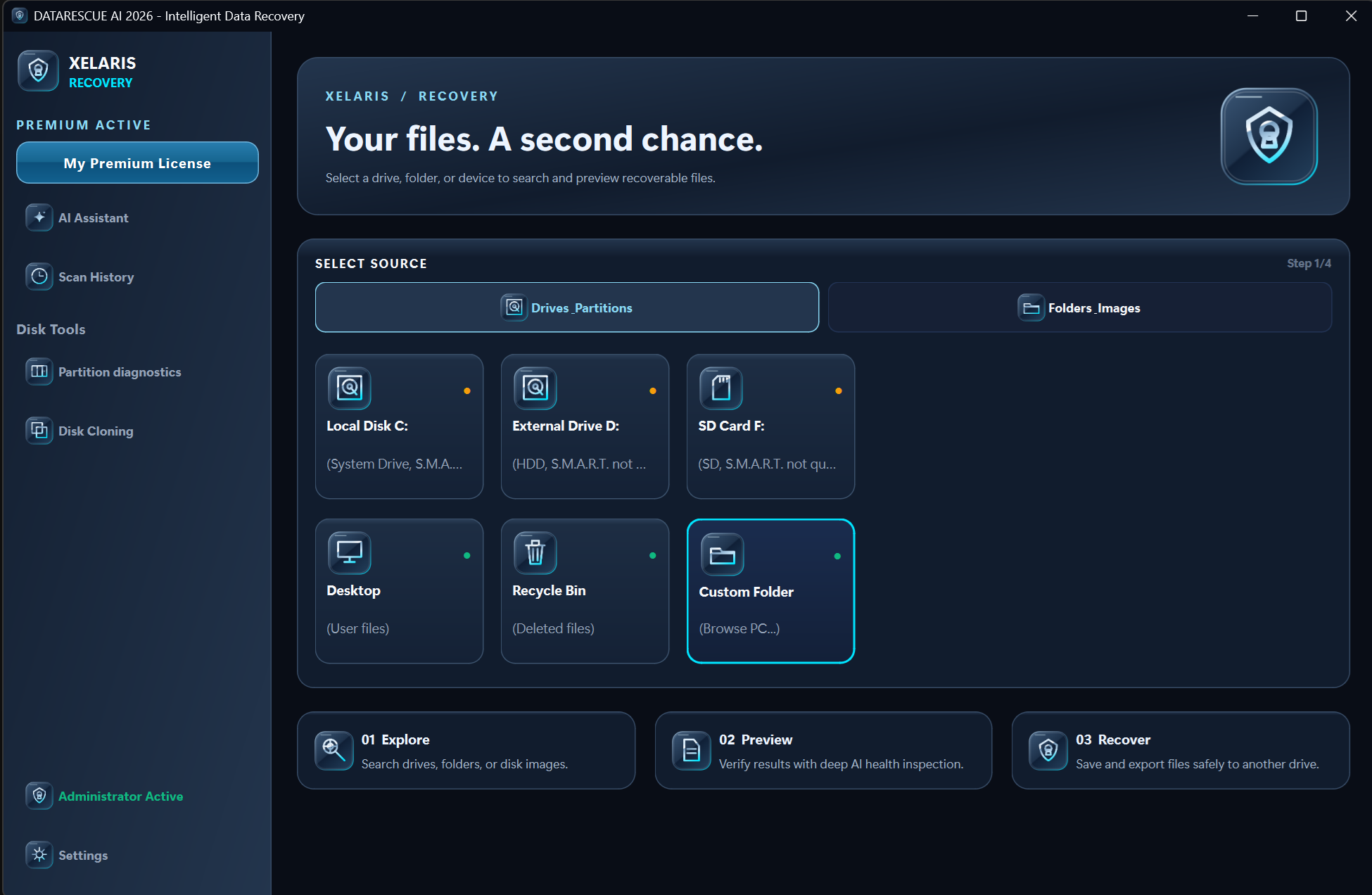This screenshot has height=895, width=1372.
Task: Click 'Your files. A second chance.' headline
Action: click(544, 139)
